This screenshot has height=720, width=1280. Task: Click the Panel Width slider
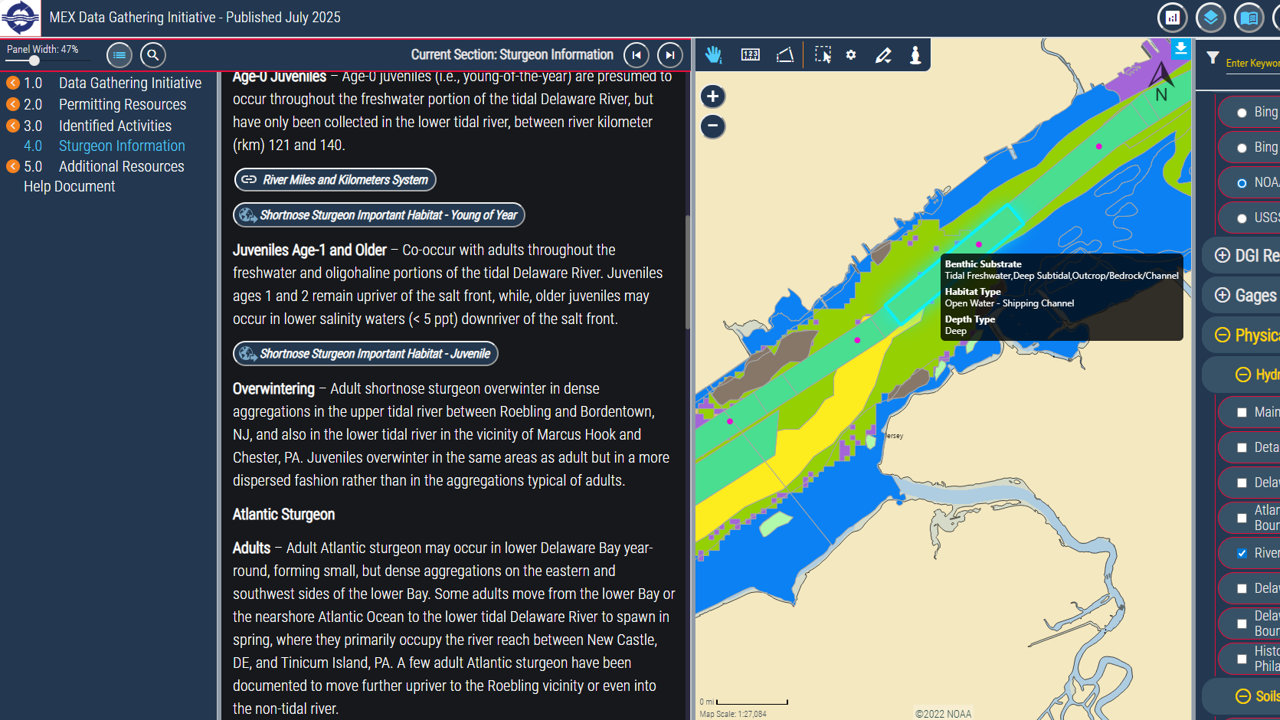click(34, 61)
